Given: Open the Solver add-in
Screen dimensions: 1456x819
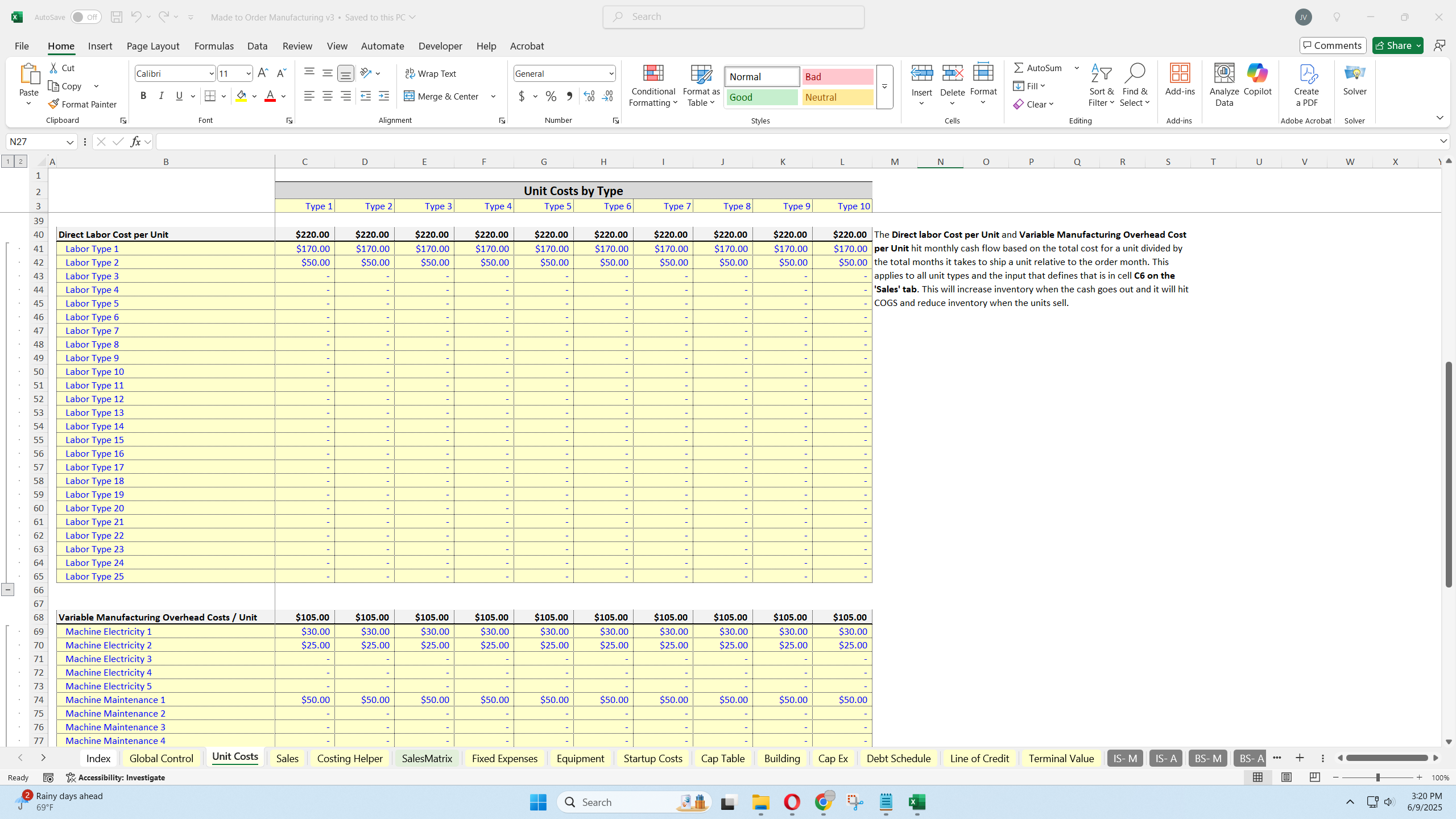Looking at the screenshot, I should point(1354,80).
